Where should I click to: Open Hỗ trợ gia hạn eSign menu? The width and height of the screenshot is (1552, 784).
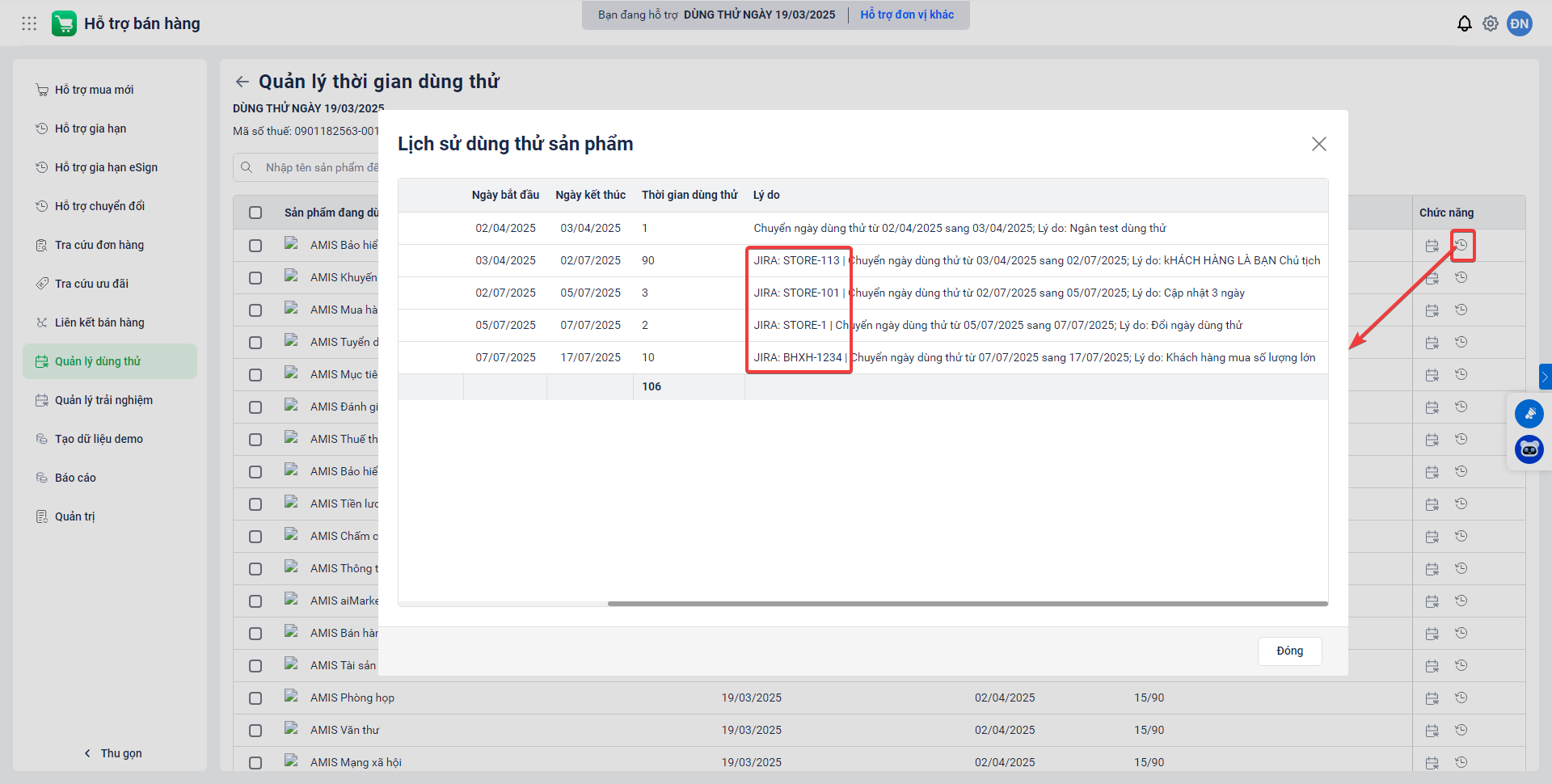point(110,167)
